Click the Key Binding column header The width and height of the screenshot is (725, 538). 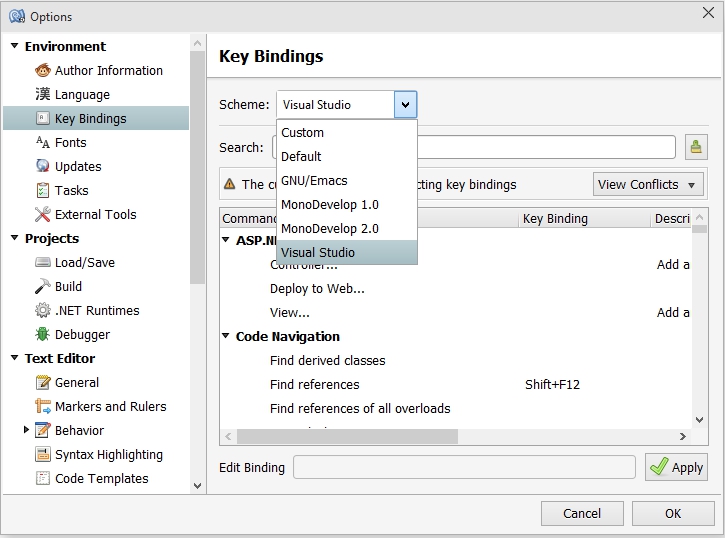tap(584, 219)
